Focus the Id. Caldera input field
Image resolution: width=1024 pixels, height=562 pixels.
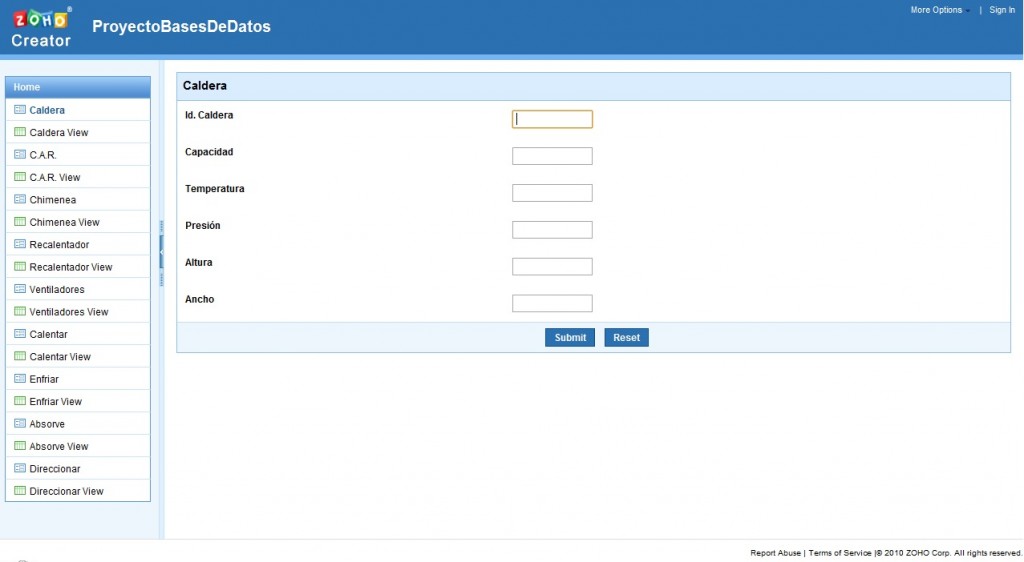(x=552, y=119)
